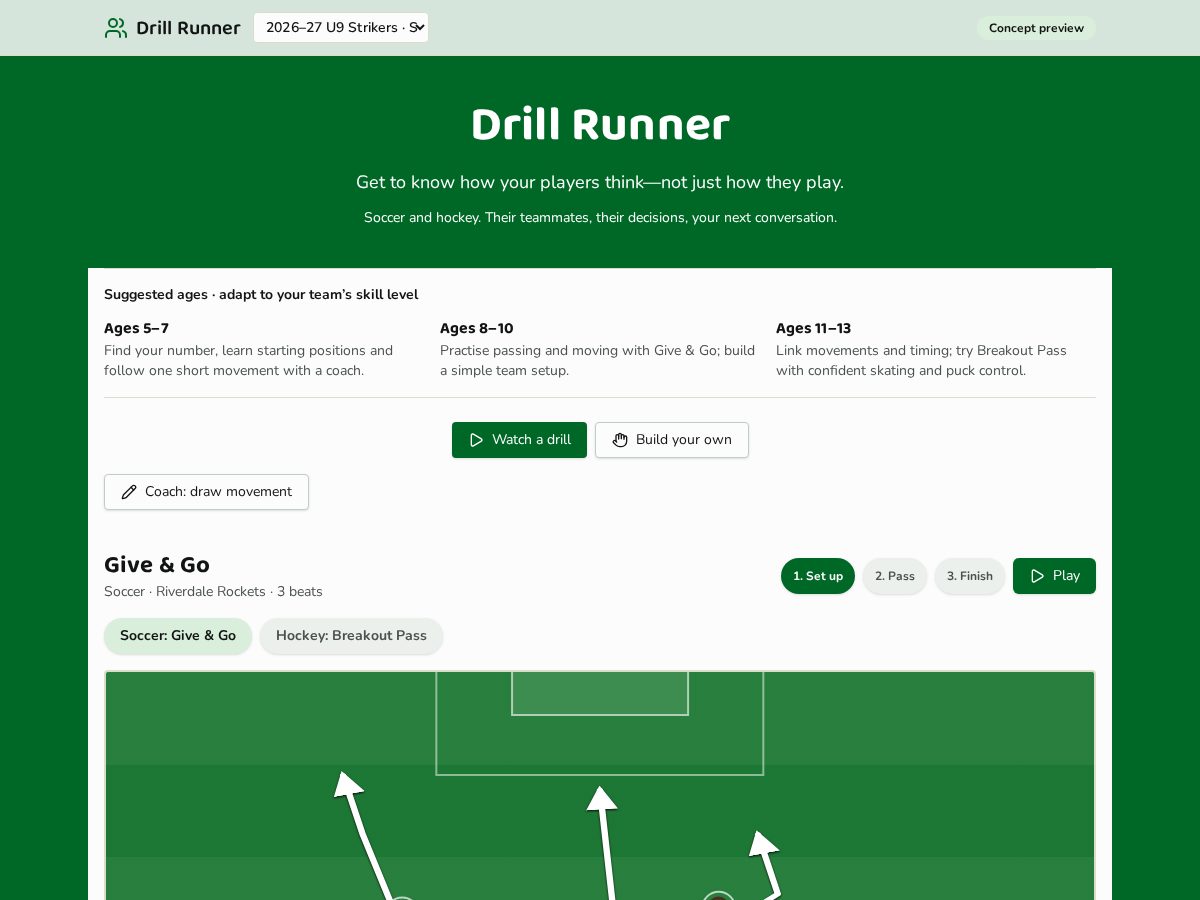1200x900 pixels.
Task: Select the 2. Pass beat step
Action: (x=895, y=576)
